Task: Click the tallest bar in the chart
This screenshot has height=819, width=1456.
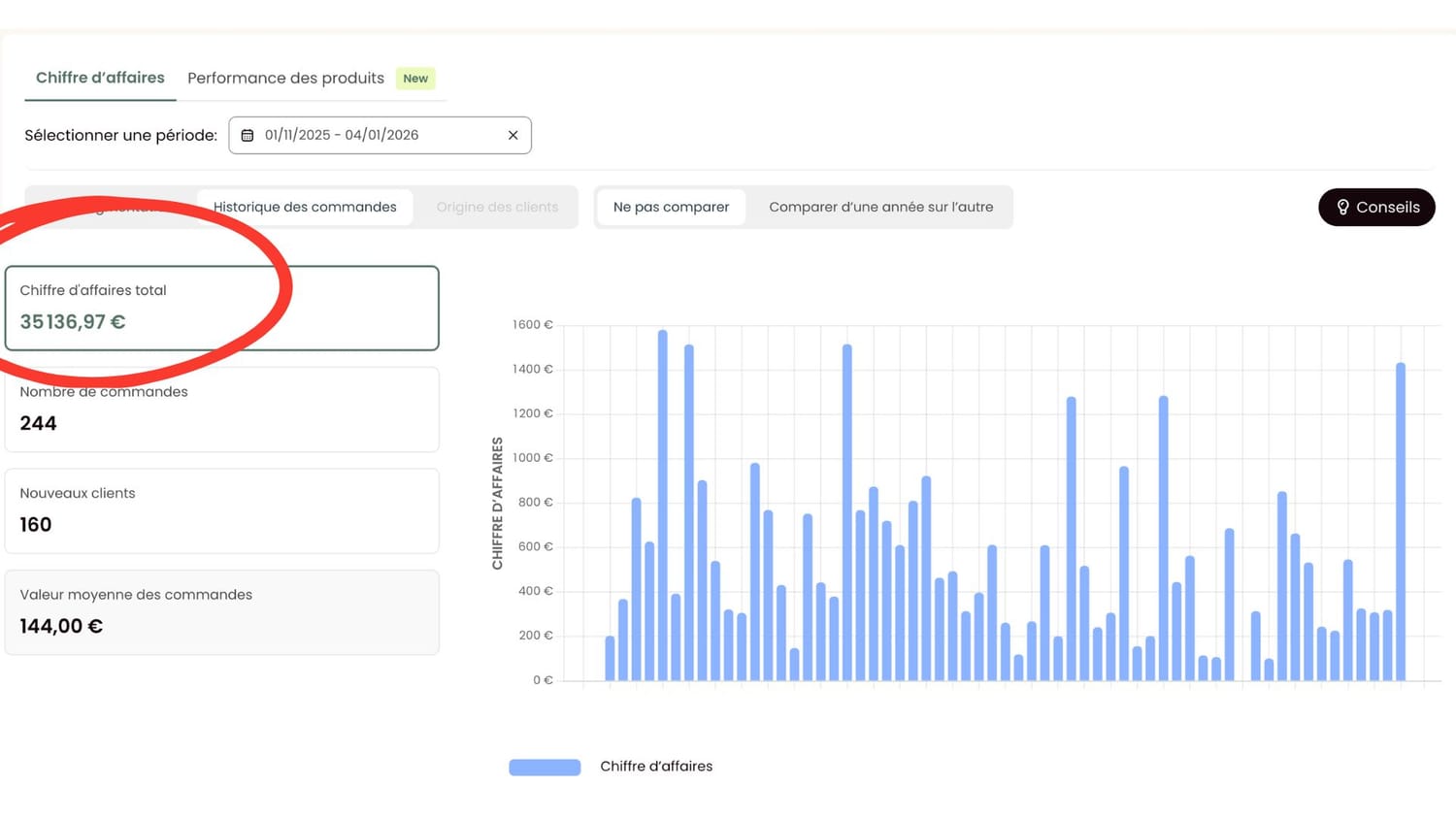Action: coord(663,505)
